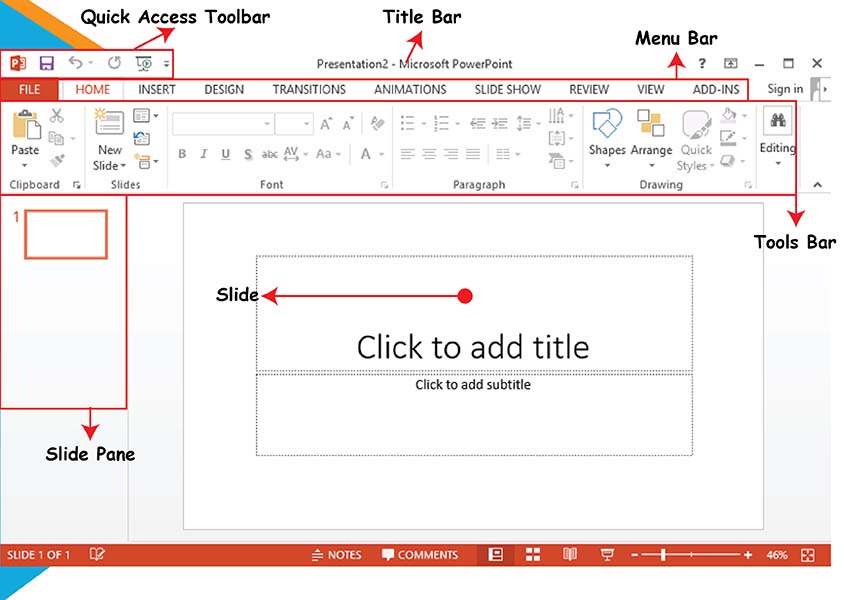Click the Editing binoculars icon
The width and height of the screenshot is (844, 600).
pyautogui.click(x=778, y=120)
